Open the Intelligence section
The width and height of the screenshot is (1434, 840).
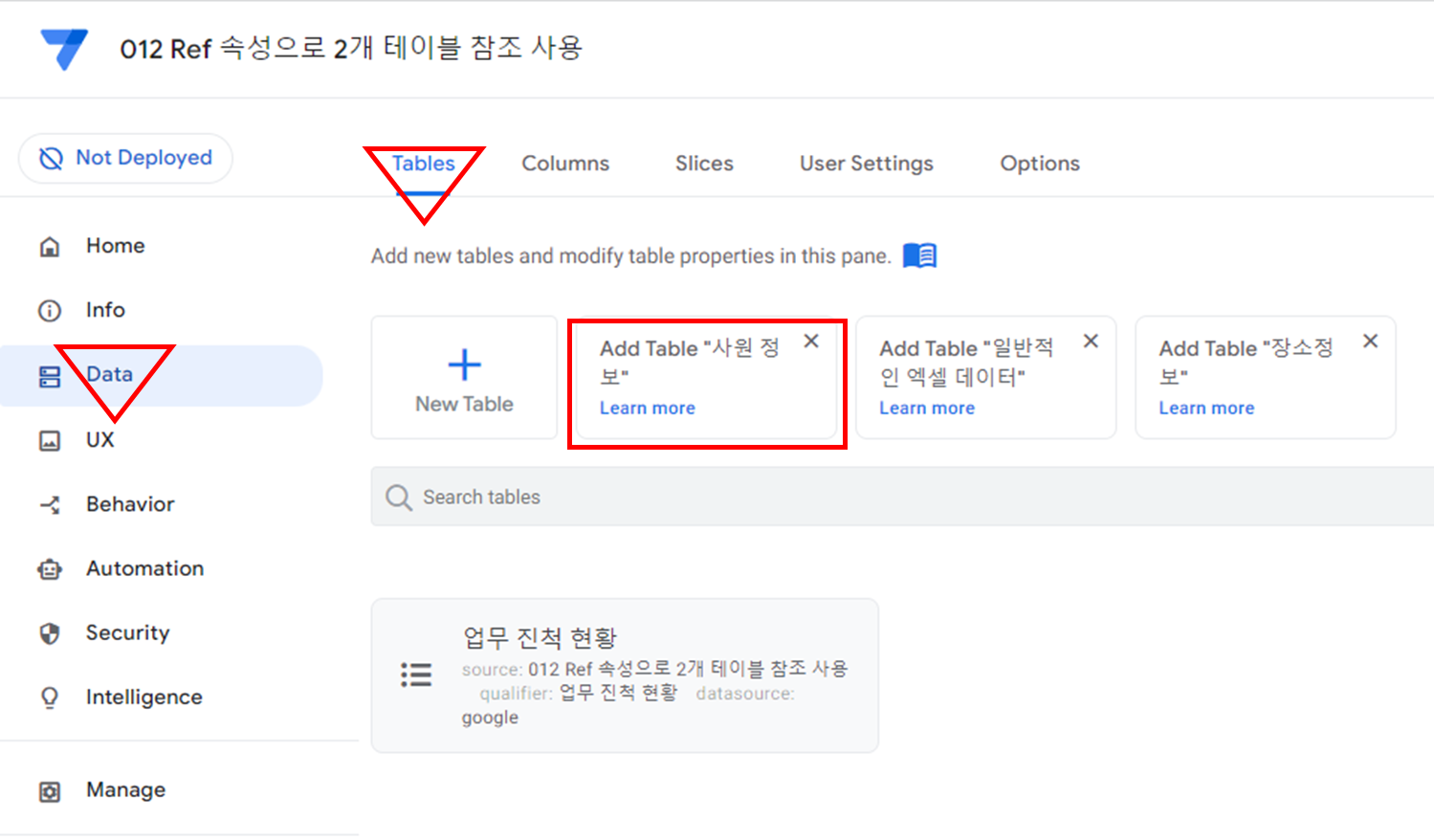click(x=143, y=696)
